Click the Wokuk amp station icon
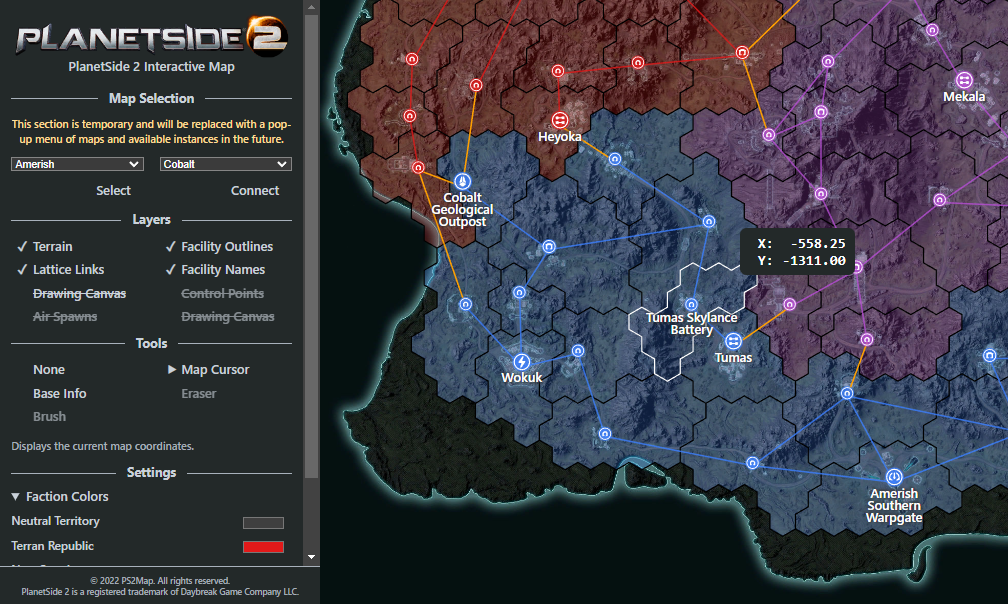Screen dimensions: 1008x604 (x=521, y=362)
